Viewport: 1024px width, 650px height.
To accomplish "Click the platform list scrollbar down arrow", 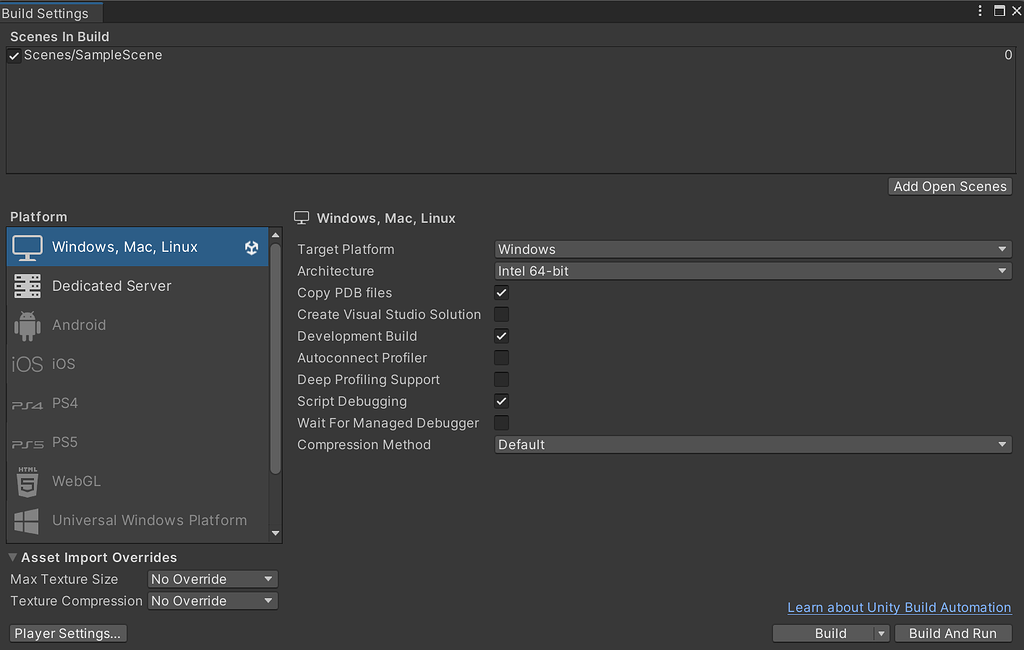I will coord(276,534).
